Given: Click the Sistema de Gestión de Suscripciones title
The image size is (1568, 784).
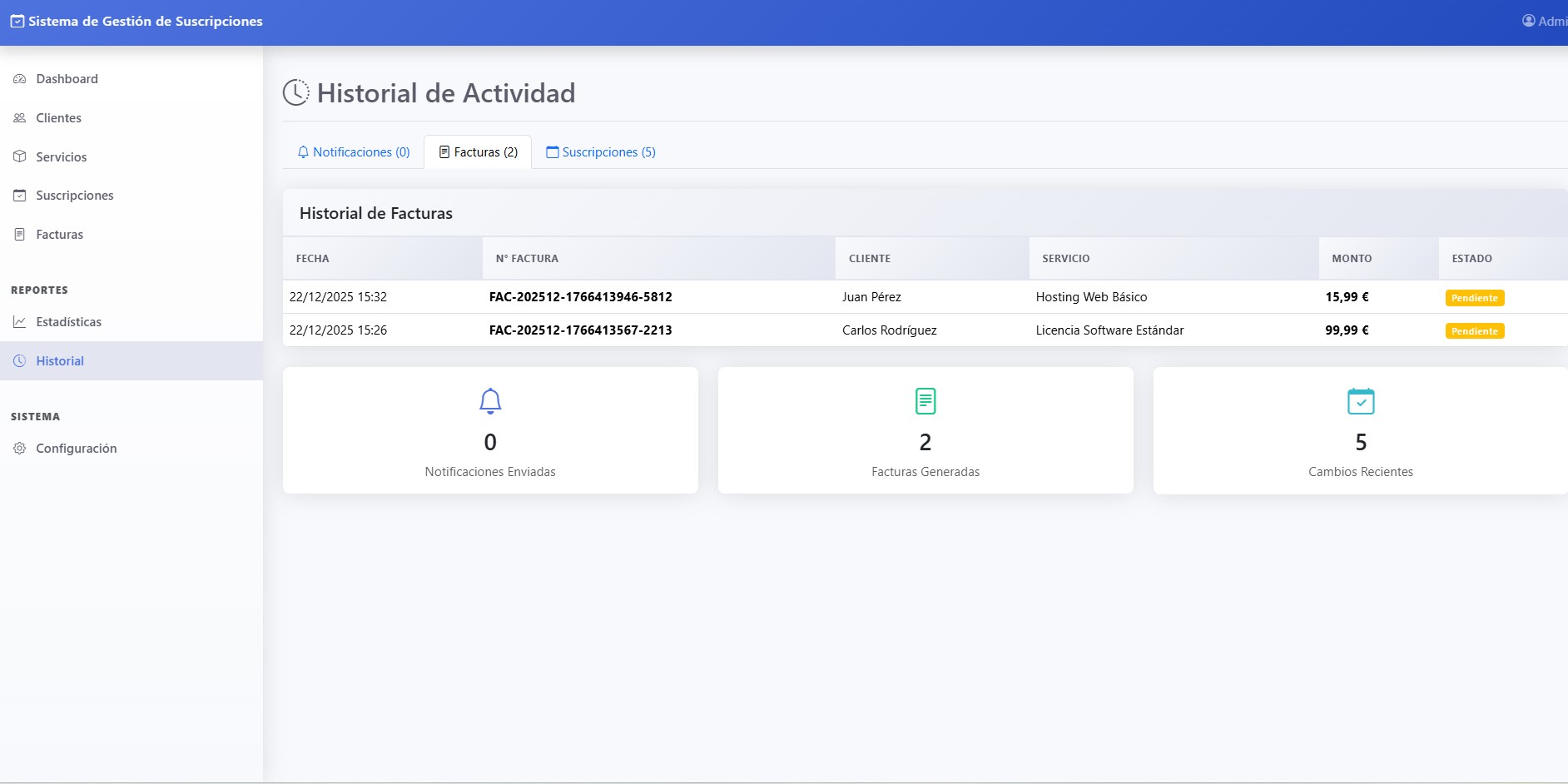Looking at the screenshot, I should (144, 21).
